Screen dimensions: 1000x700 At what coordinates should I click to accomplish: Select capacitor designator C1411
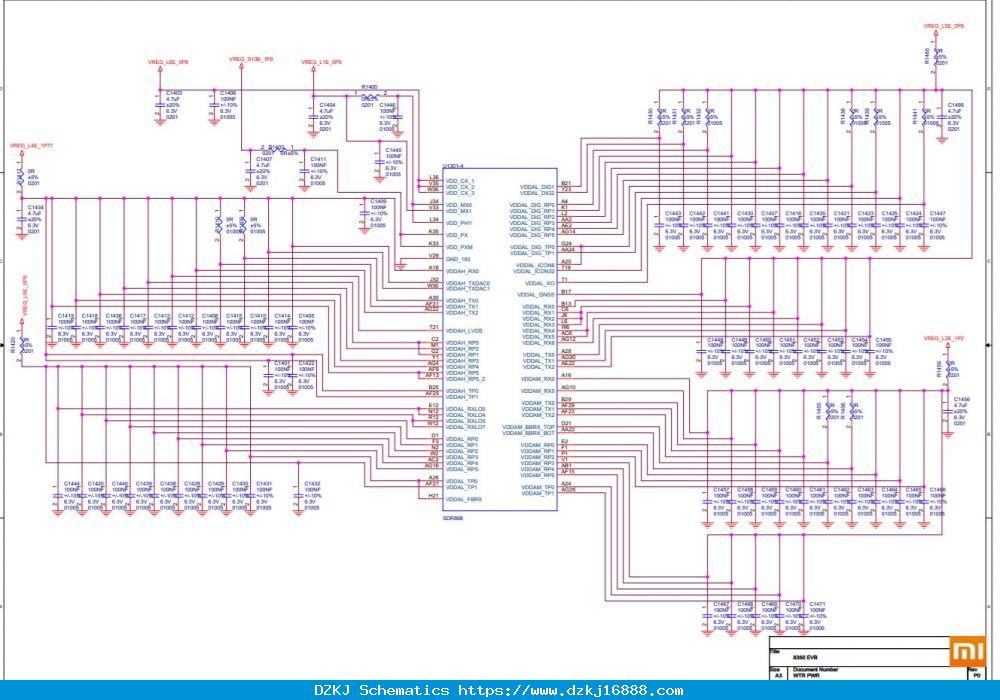318,159
